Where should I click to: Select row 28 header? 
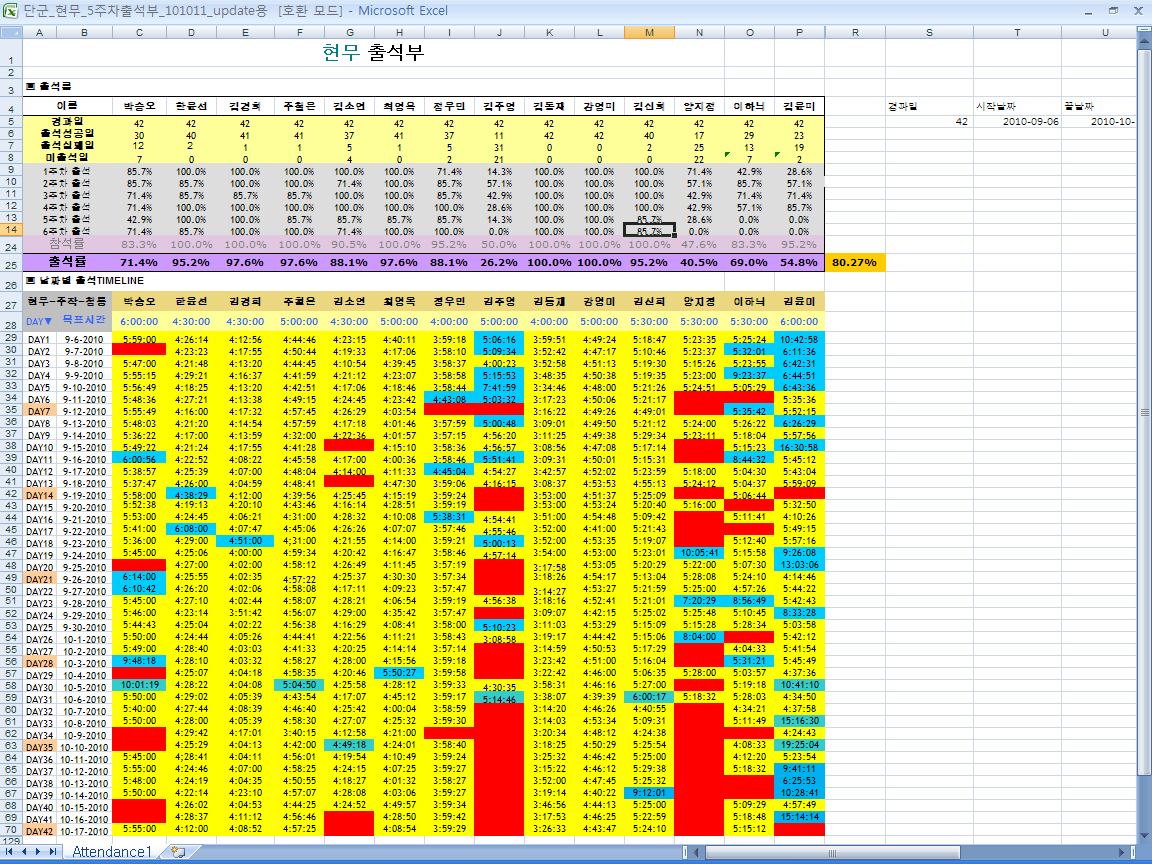click(x=11, y=324)
